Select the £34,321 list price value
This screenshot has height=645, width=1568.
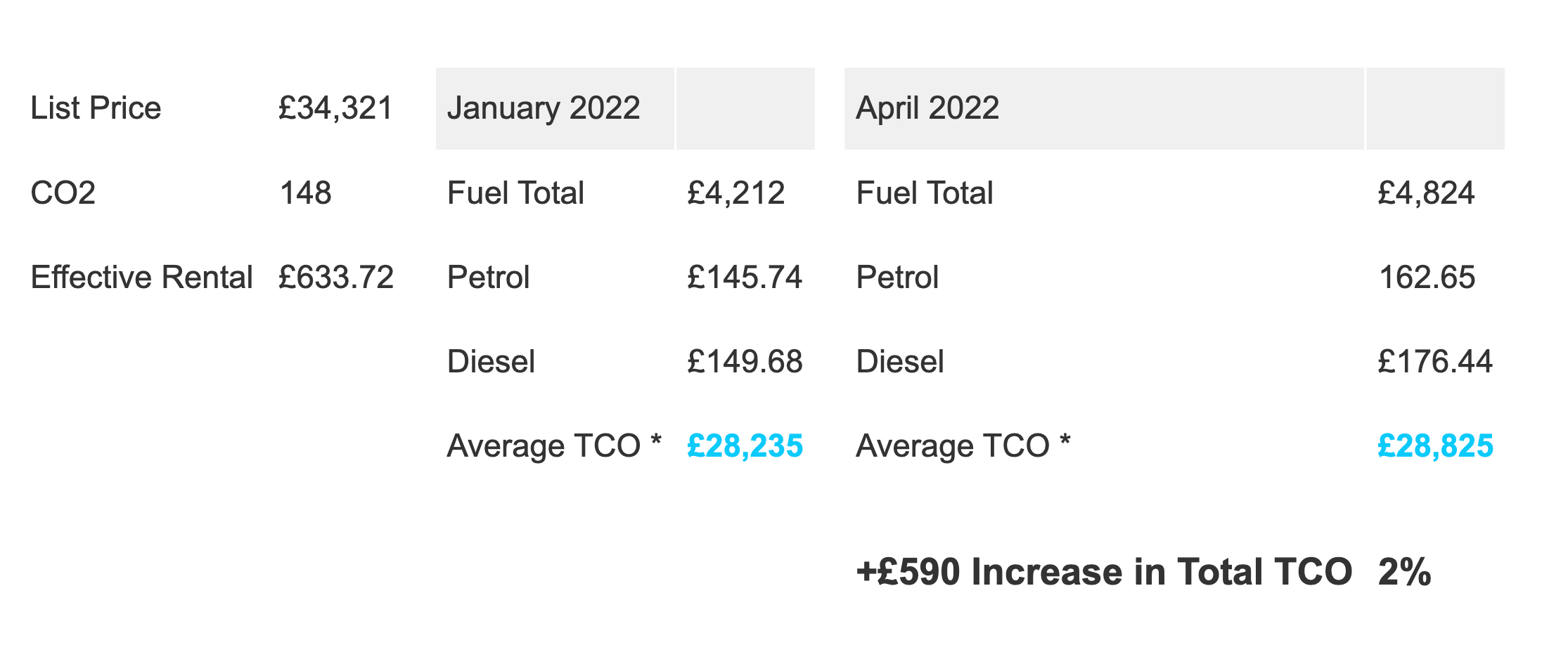(x=335, y=108)
